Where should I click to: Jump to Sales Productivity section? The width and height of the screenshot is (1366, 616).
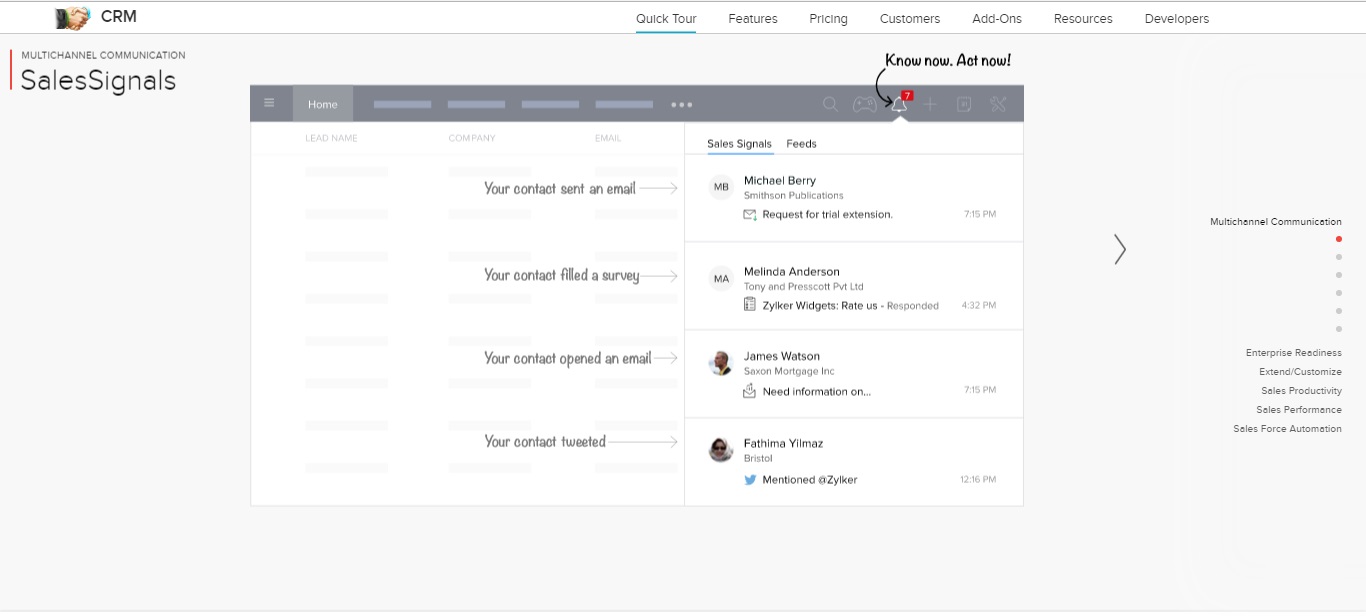[x=1301, y=391]
